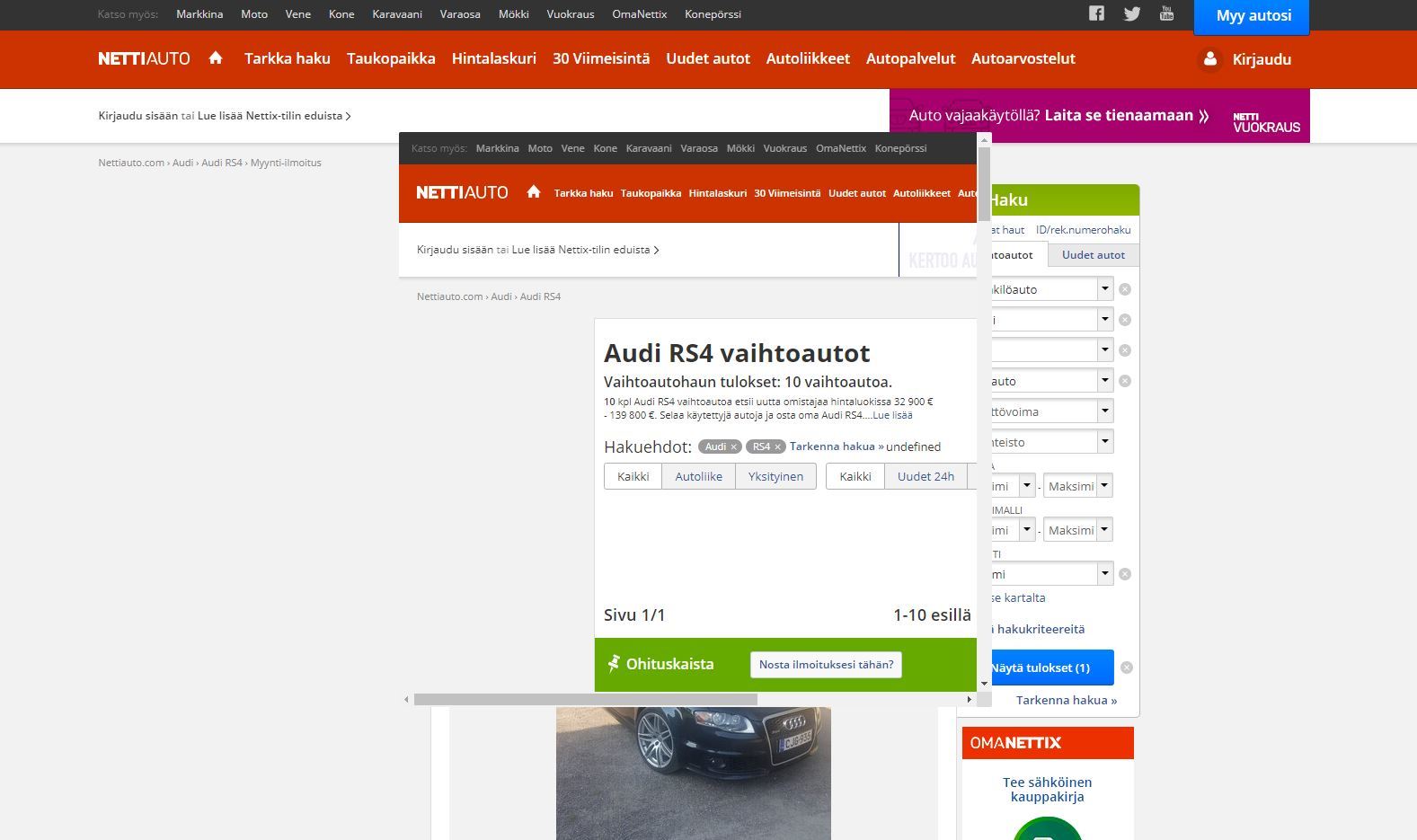Screen dimensions: 1417x840
Task: Open the Facebook page icon
Action: tap(1096, 13)
